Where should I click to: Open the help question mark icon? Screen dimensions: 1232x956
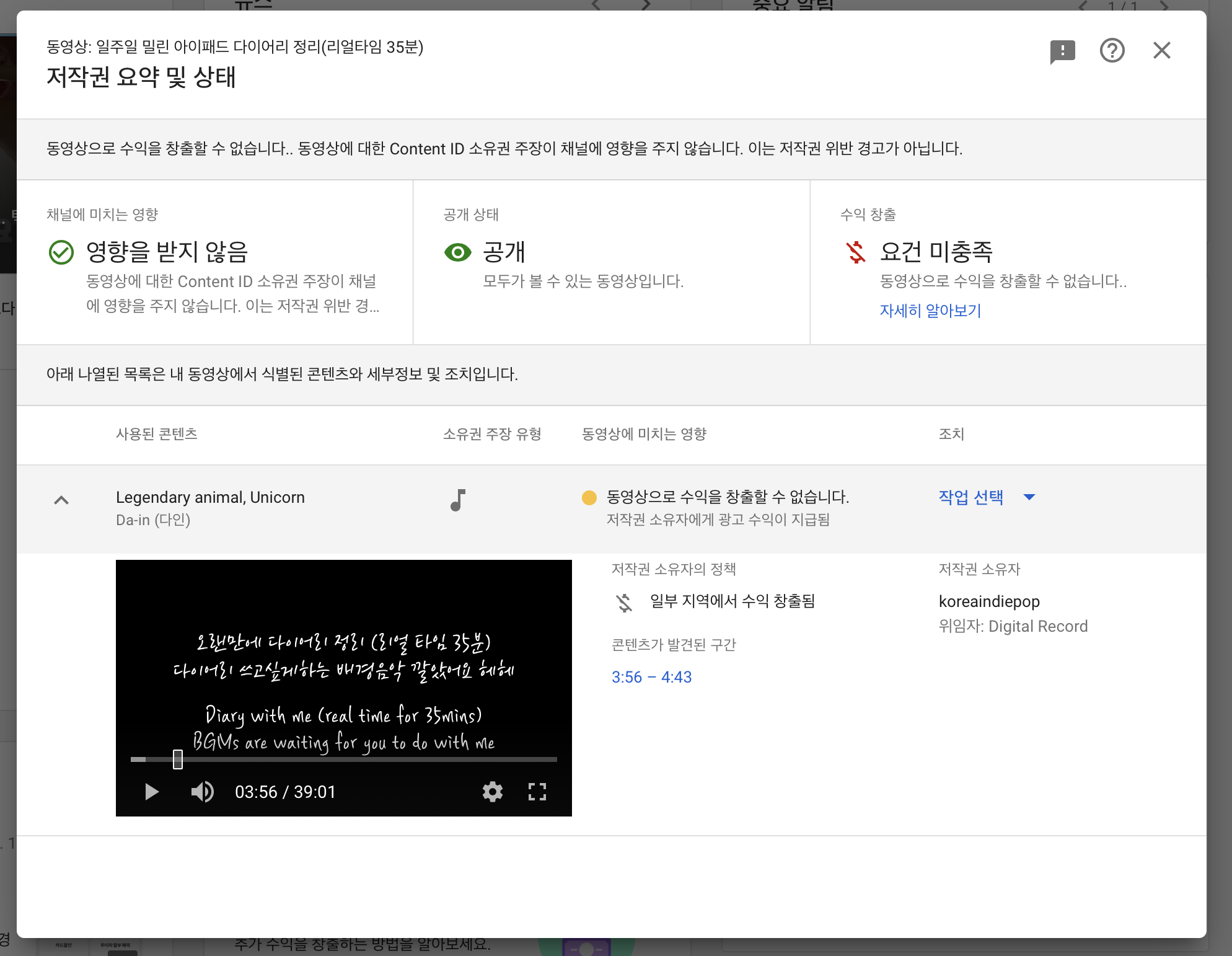point(1112,51)
